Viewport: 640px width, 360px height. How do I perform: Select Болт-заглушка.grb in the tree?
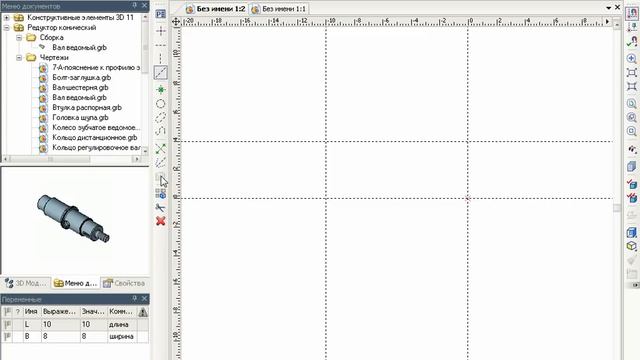coord(82,78)
